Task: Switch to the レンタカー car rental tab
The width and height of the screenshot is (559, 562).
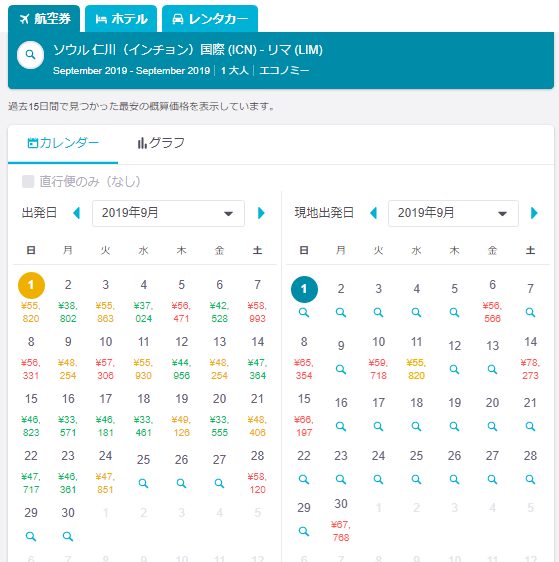Action: tap(210, 19)
